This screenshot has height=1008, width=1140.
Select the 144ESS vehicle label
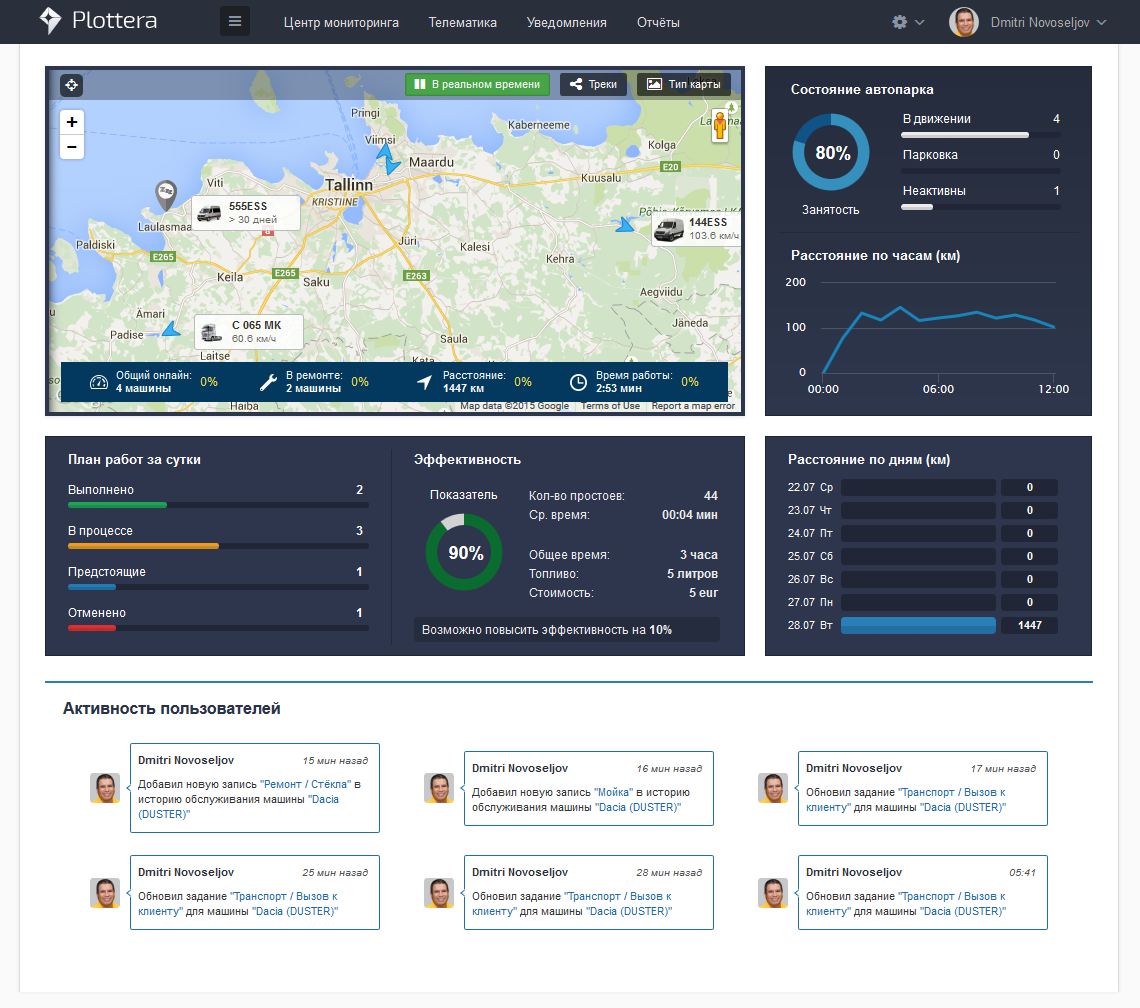[x=696, y=228]
